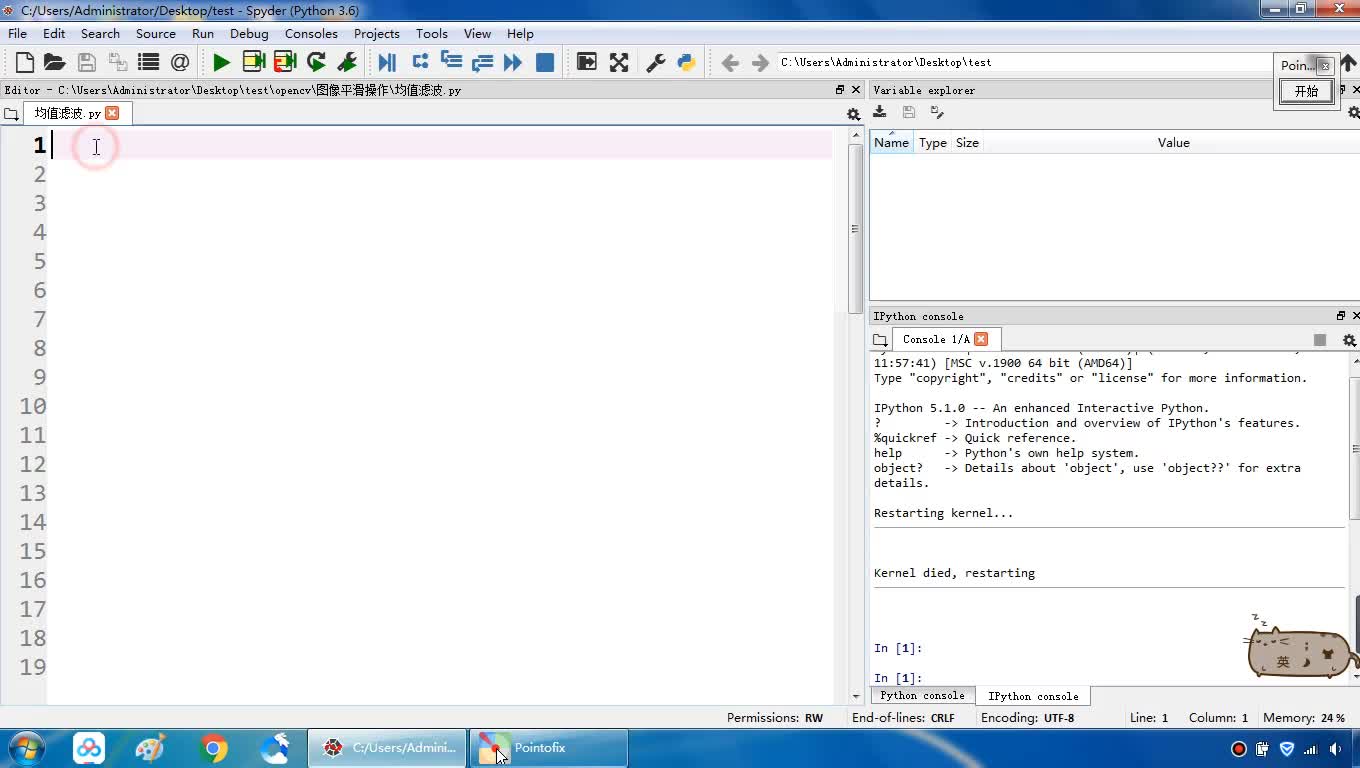Screen dimensions: 1360x768
Task: Click the debug file icon
Action: click(x=387, y=63)
